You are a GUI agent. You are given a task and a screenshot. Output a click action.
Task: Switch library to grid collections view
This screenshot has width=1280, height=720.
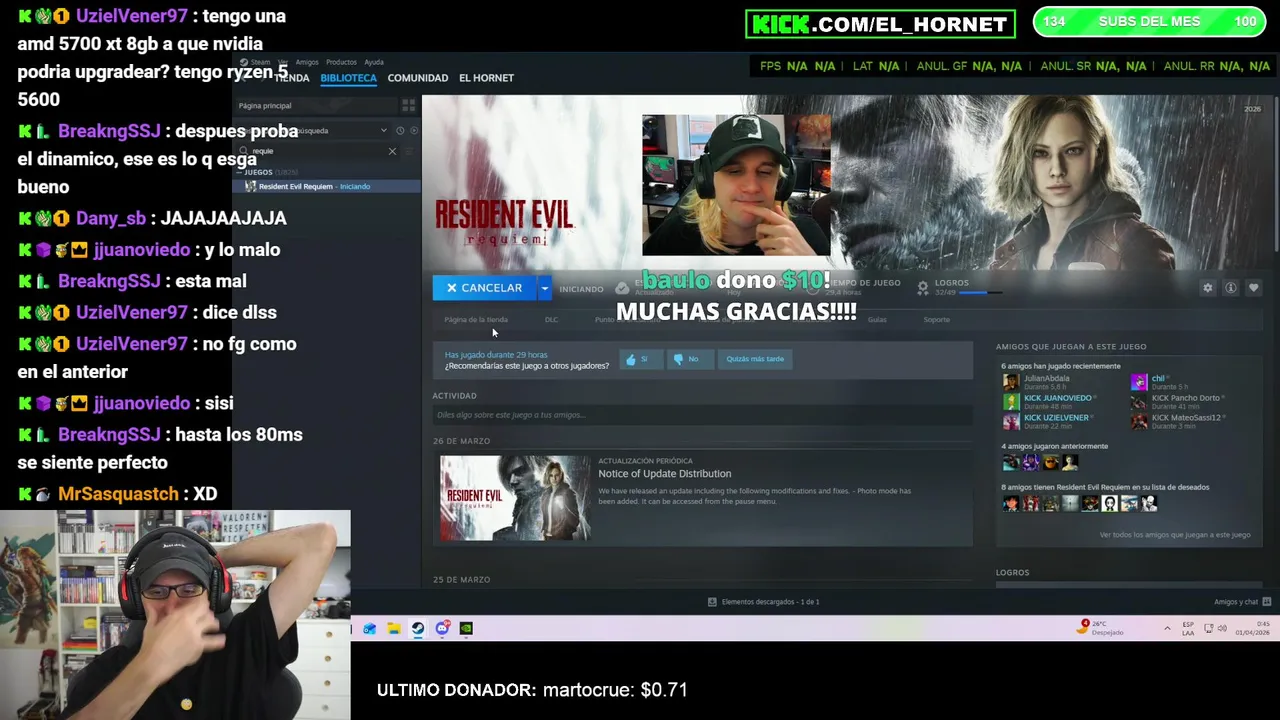point(408,105)
